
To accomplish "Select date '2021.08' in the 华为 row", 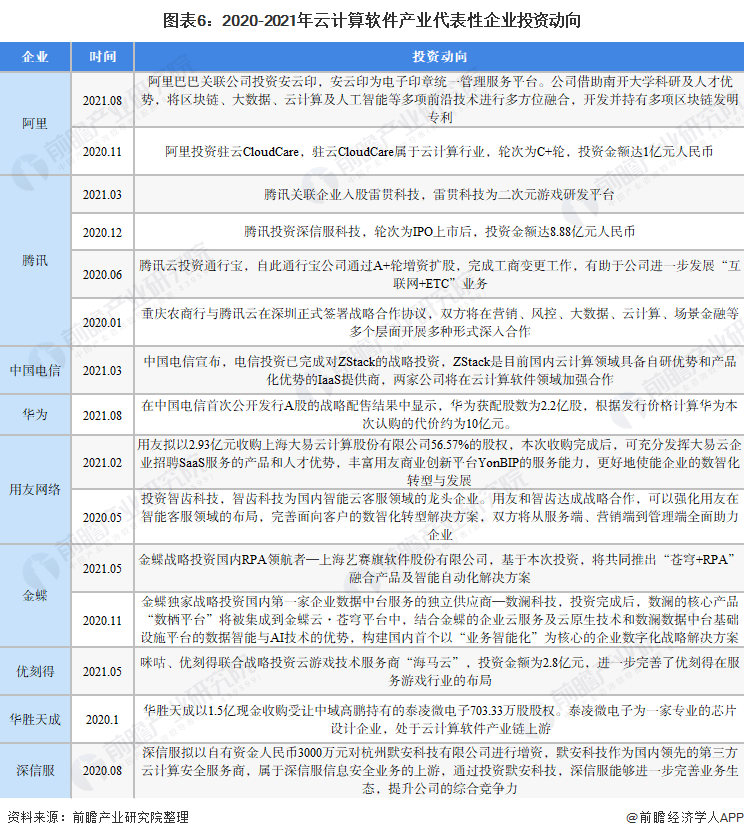I will tap(102, 415).
